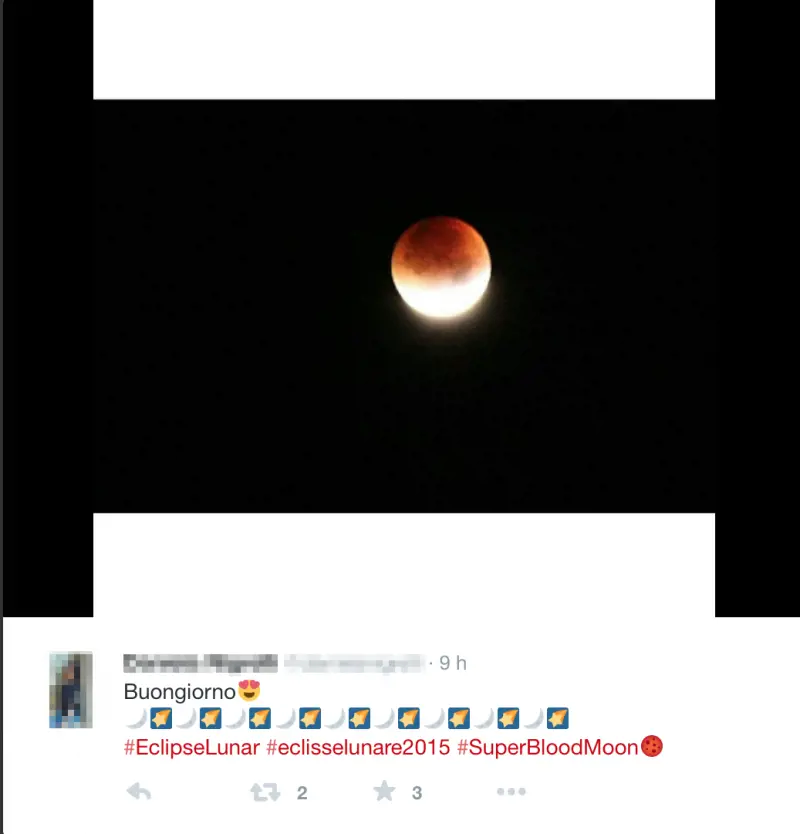Click the blurred username handle
Viewport: 800px width, 834px height.
(x=355, y=663)
